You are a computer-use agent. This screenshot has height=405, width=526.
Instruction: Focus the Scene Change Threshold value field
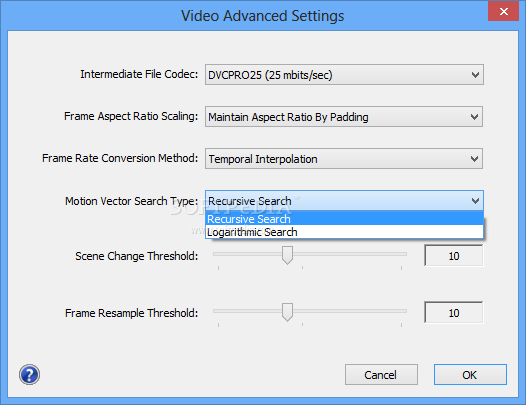click(454, 256)
